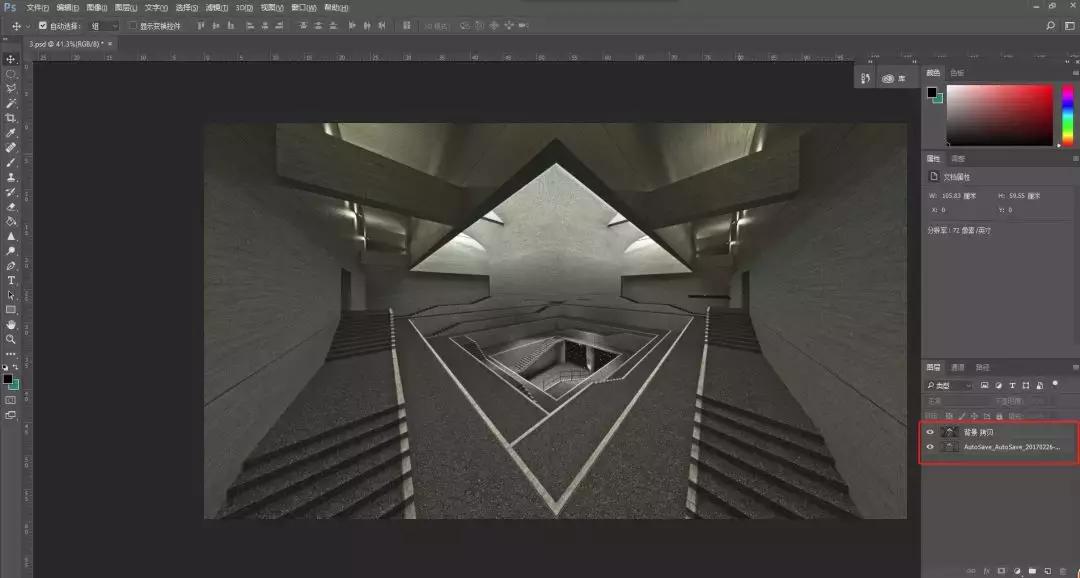Select the Crop tool in the toolbar
The image size is (1080, 578).
point(11,118)
